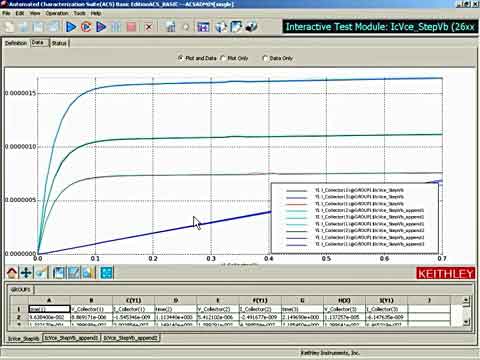Image resolution: width=480 pixels, height=360 pixels.
Task: Click the globe icon in top toolbar
Action: [221, 27]
